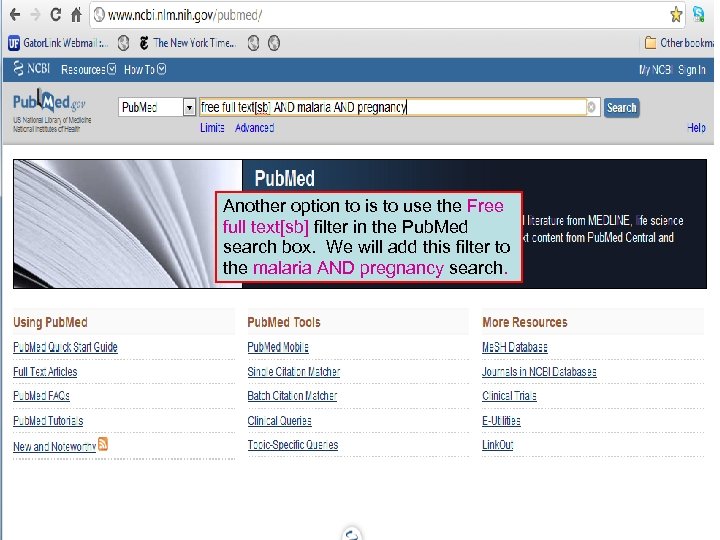Viewport: 720px width, 540px height.
Task: Open PubMed Quick Start Guide
Action: (65, 347)
